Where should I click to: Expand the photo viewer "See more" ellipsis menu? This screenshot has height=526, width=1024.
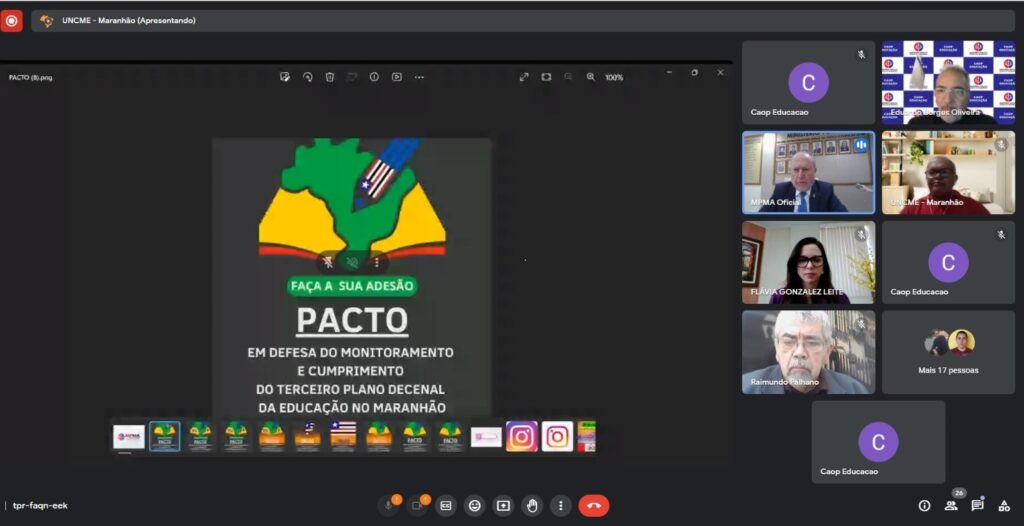click(x=419, y=77)
